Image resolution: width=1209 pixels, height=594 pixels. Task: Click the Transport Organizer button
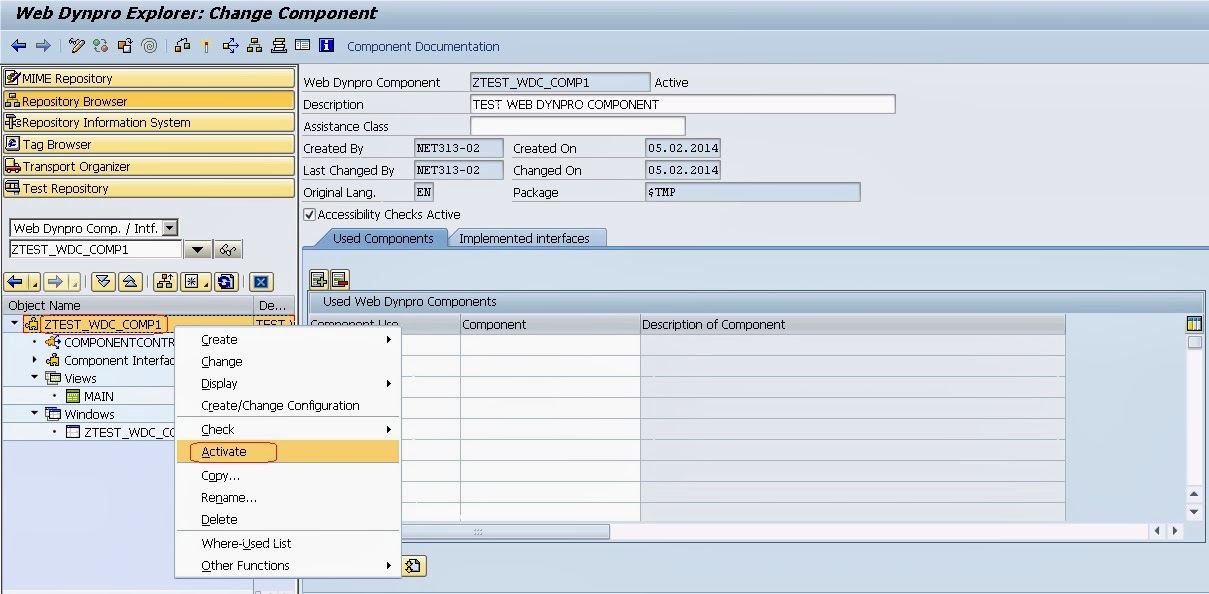tap(148, 167)
